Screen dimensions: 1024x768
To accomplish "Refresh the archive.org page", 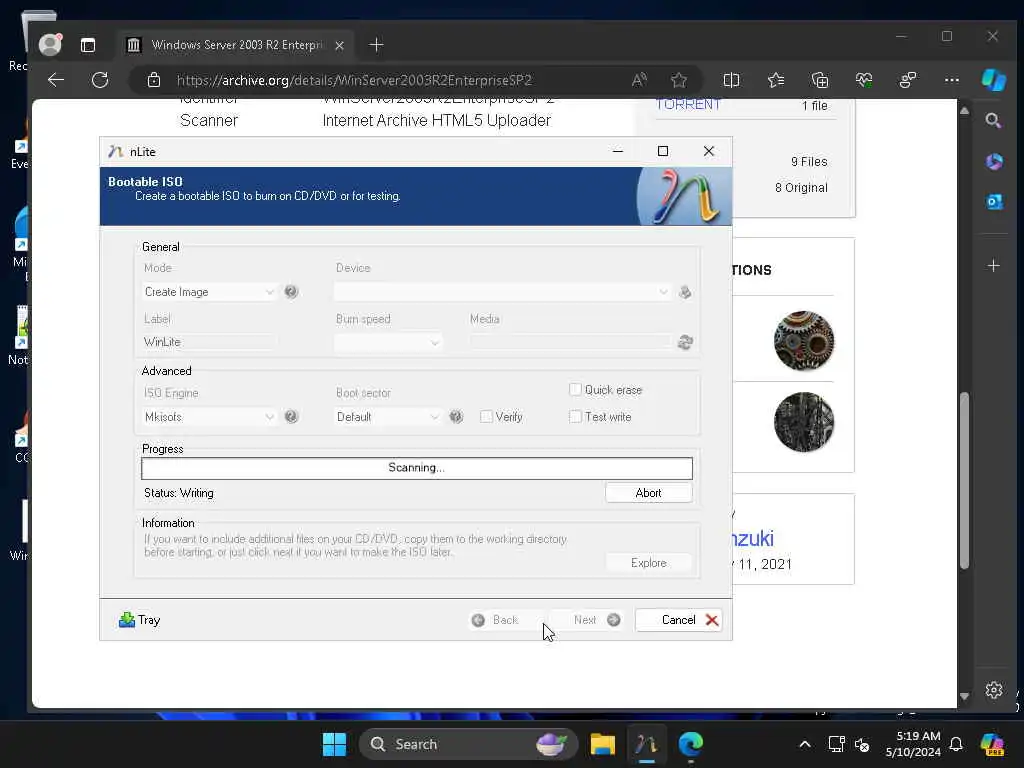I will [100, 80].
